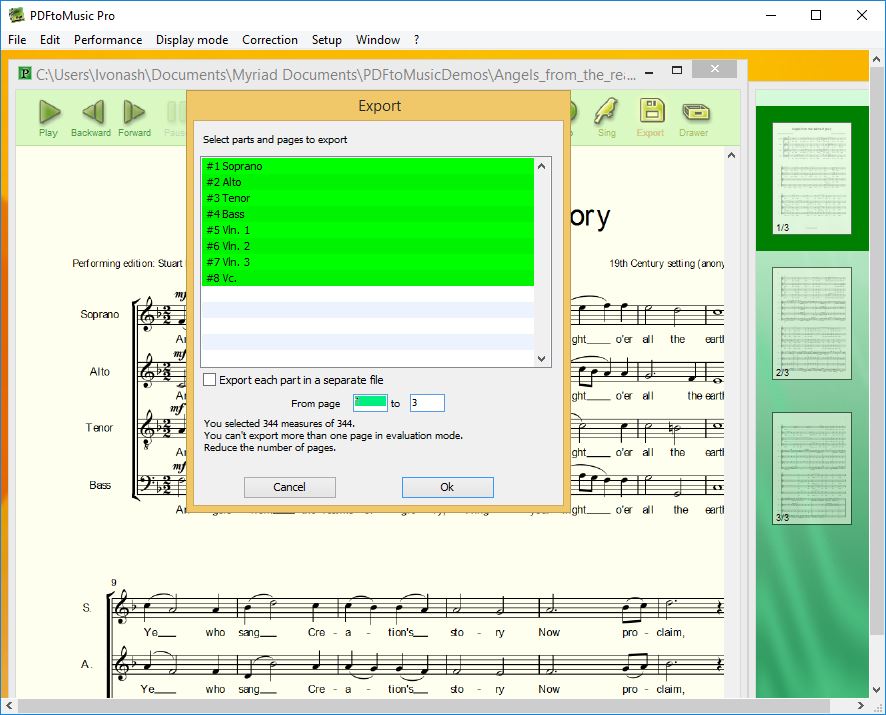Click the Export dialog title bar

(379, 106)
